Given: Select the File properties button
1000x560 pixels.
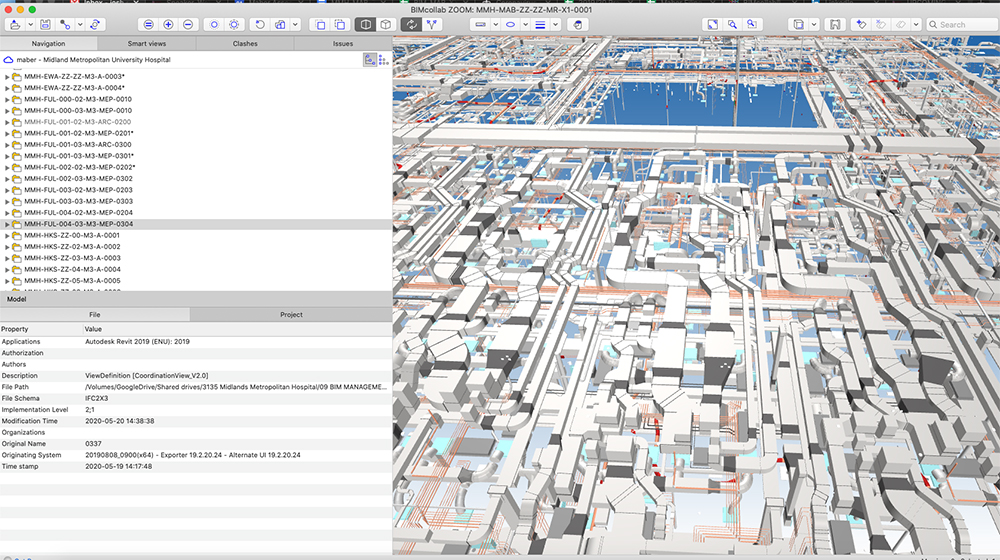Looking at the screenshot, I should tap(95, 314).
